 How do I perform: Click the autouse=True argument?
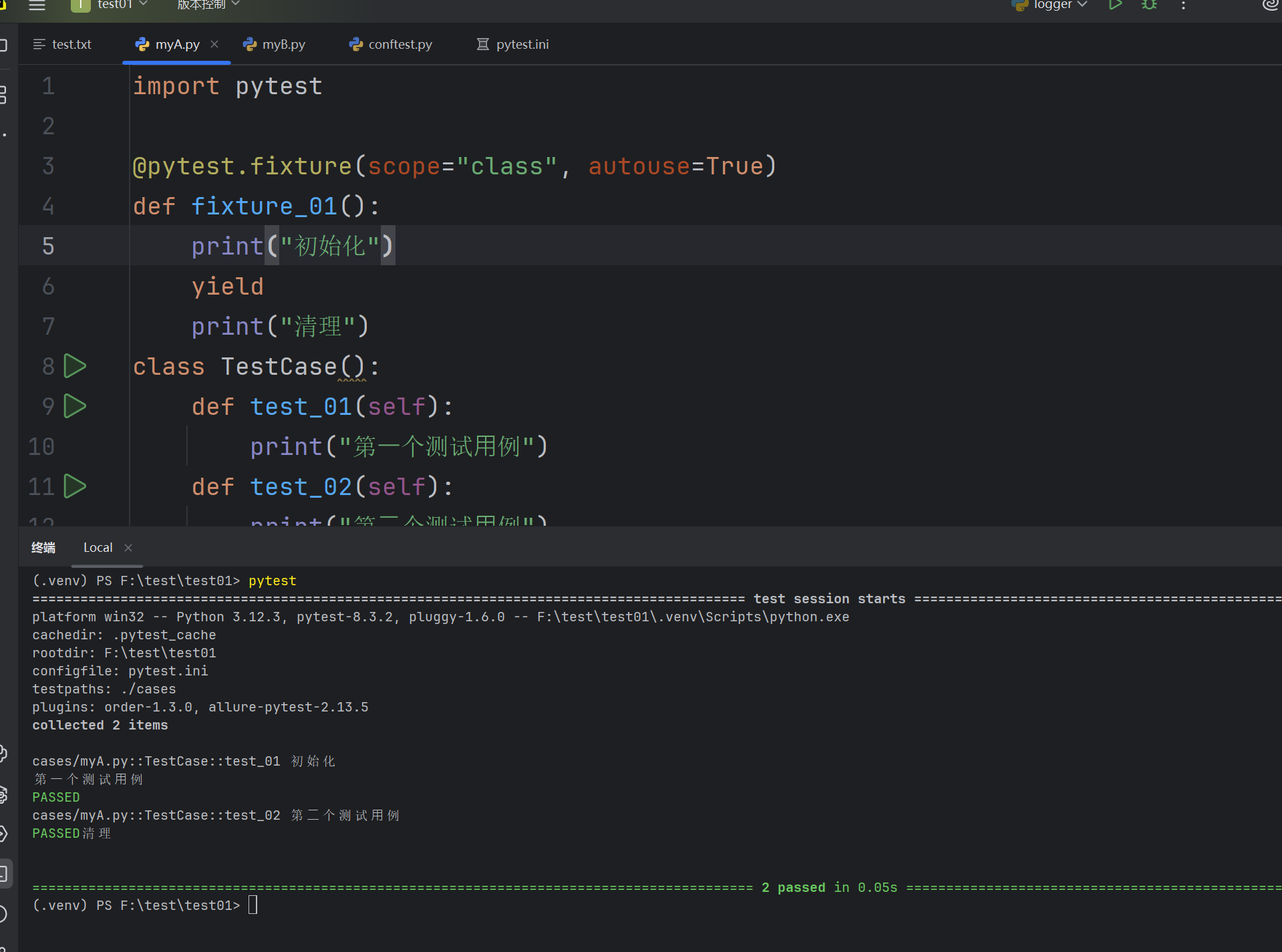[675, 166]
